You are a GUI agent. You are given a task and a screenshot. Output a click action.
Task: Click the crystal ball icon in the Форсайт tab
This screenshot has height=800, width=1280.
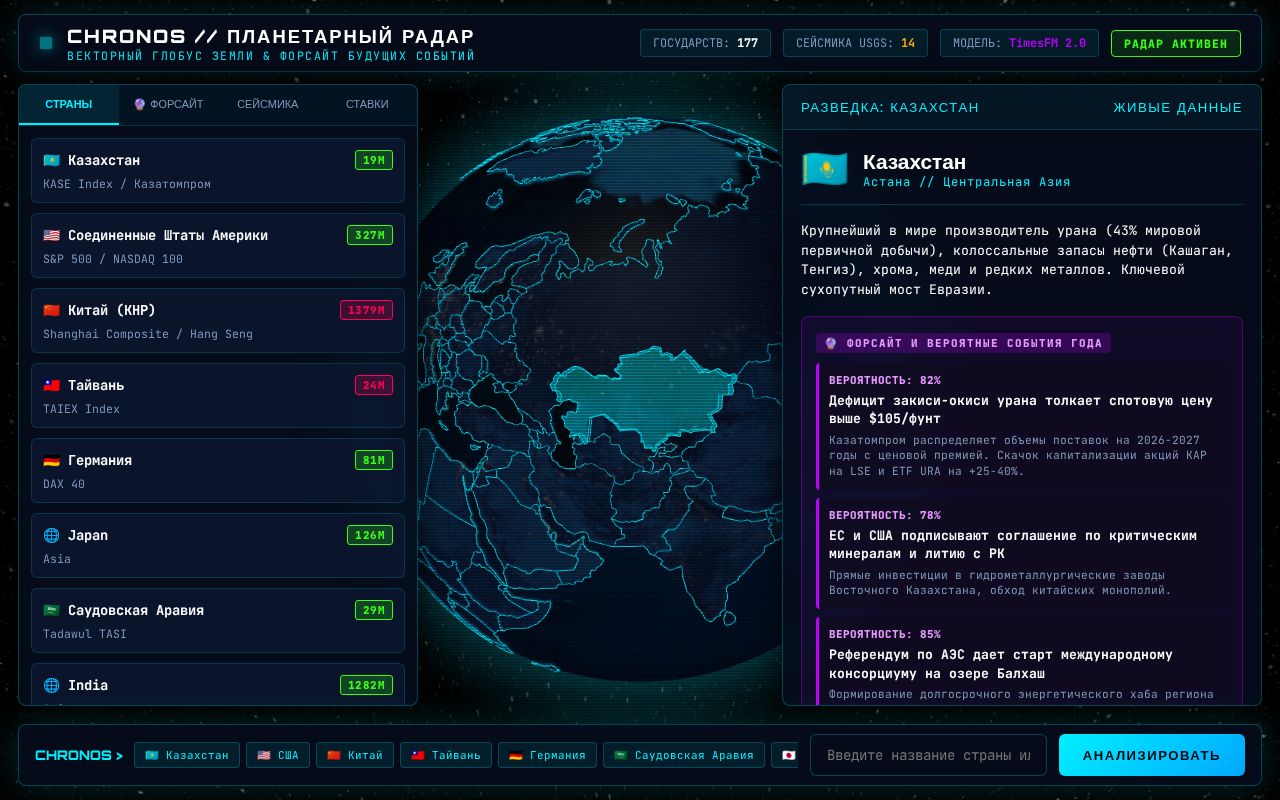pyautogui.click(x=140, y=104)
